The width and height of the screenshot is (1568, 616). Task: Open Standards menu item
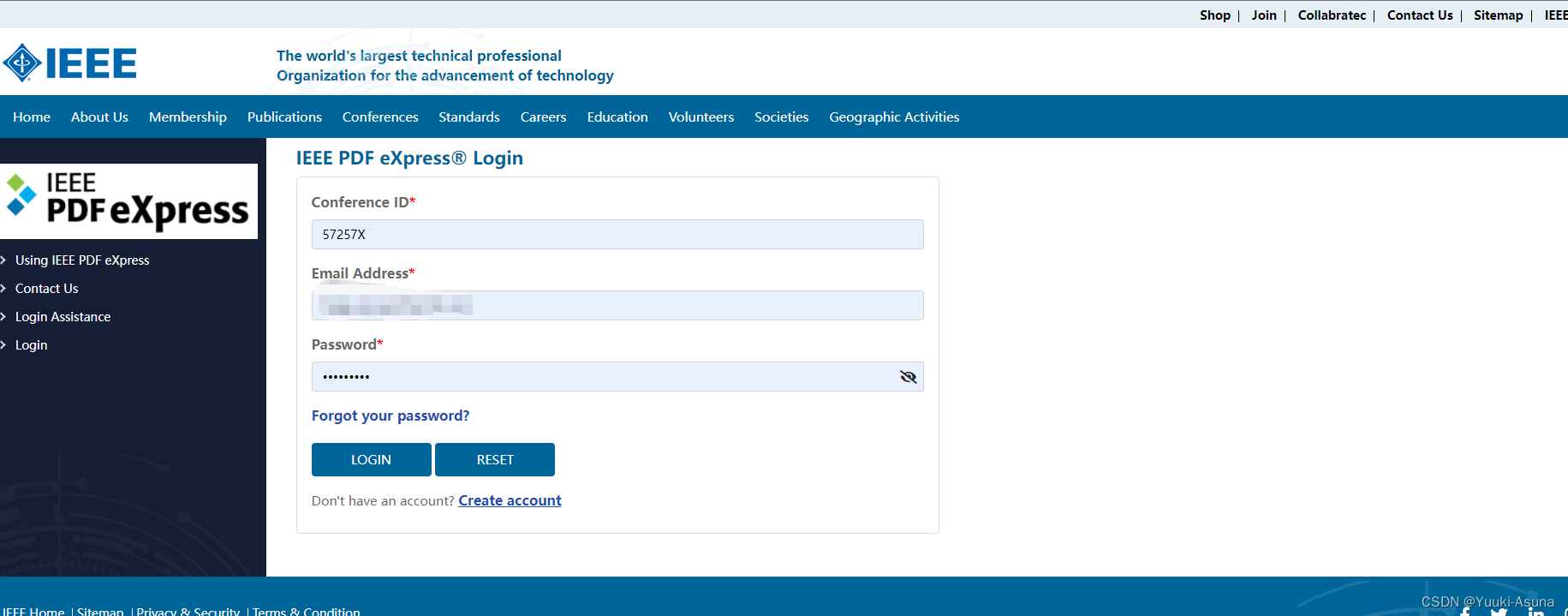point(469,117)
